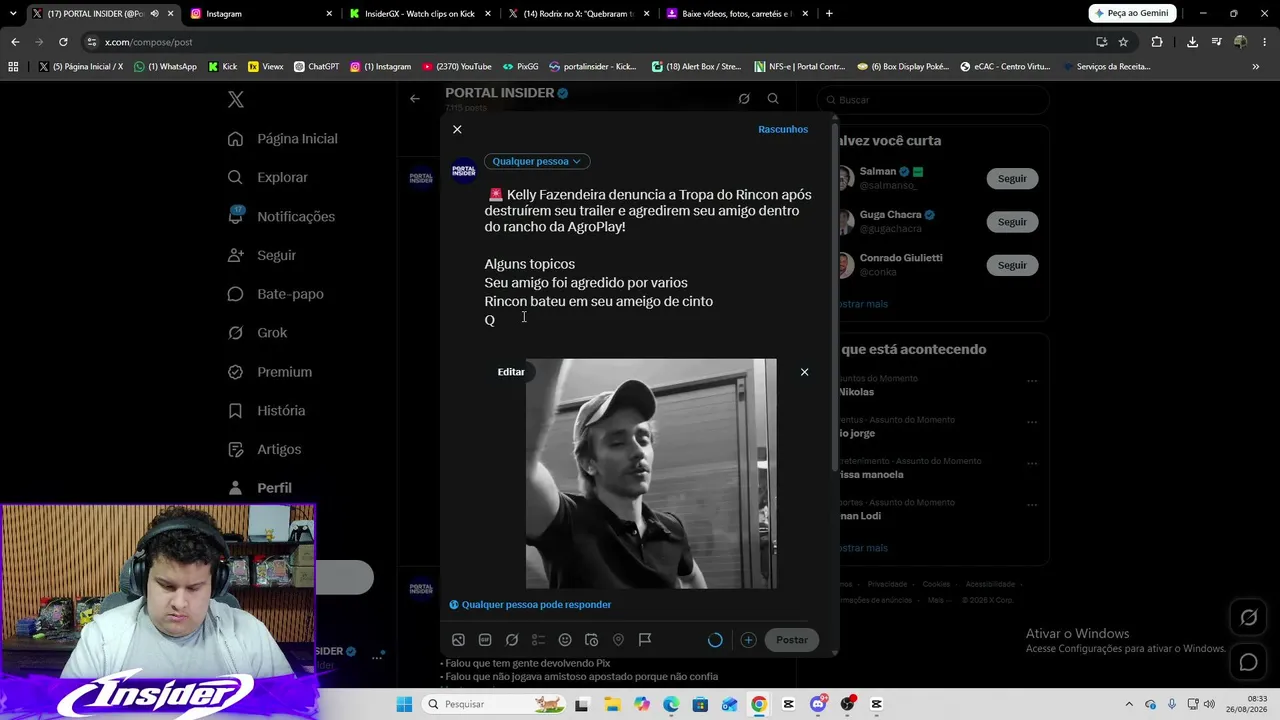This screenshot has width=1280, height=720.
Task: Open more options for Nikolas trend
Action: 1032,381
